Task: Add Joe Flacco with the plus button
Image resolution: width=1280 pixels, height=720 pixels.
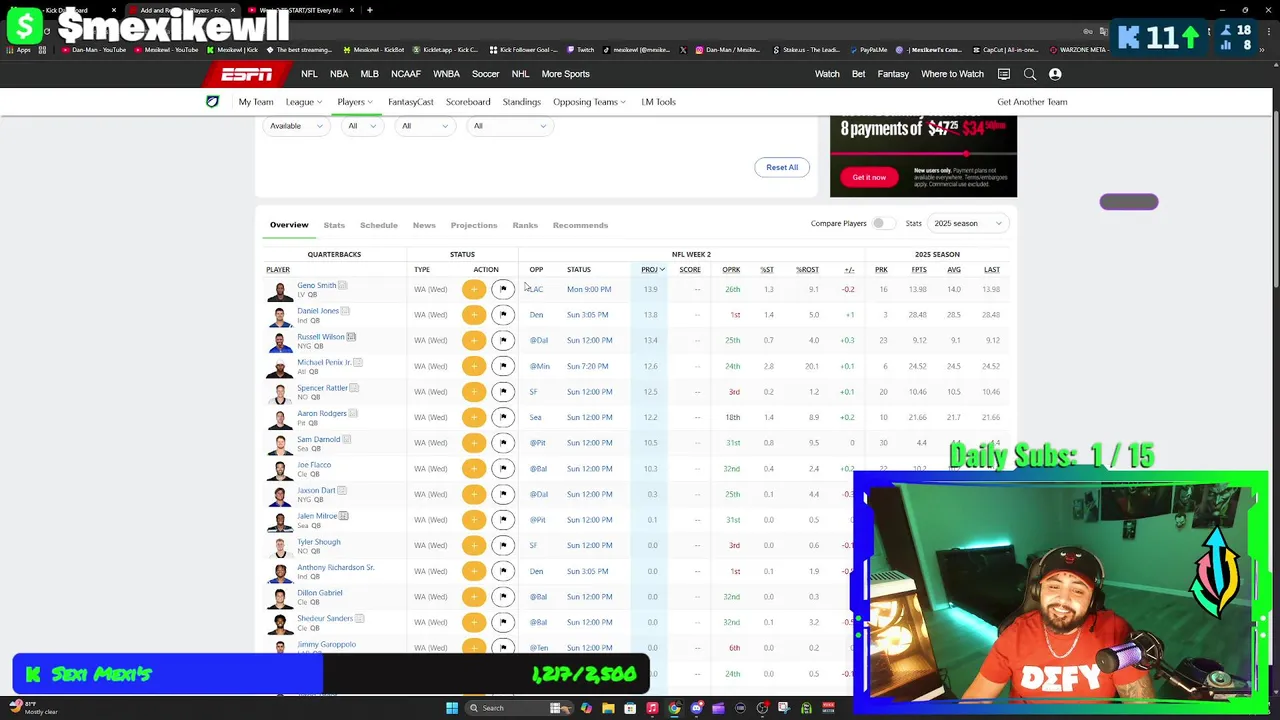Action: (x=473, y=468)
